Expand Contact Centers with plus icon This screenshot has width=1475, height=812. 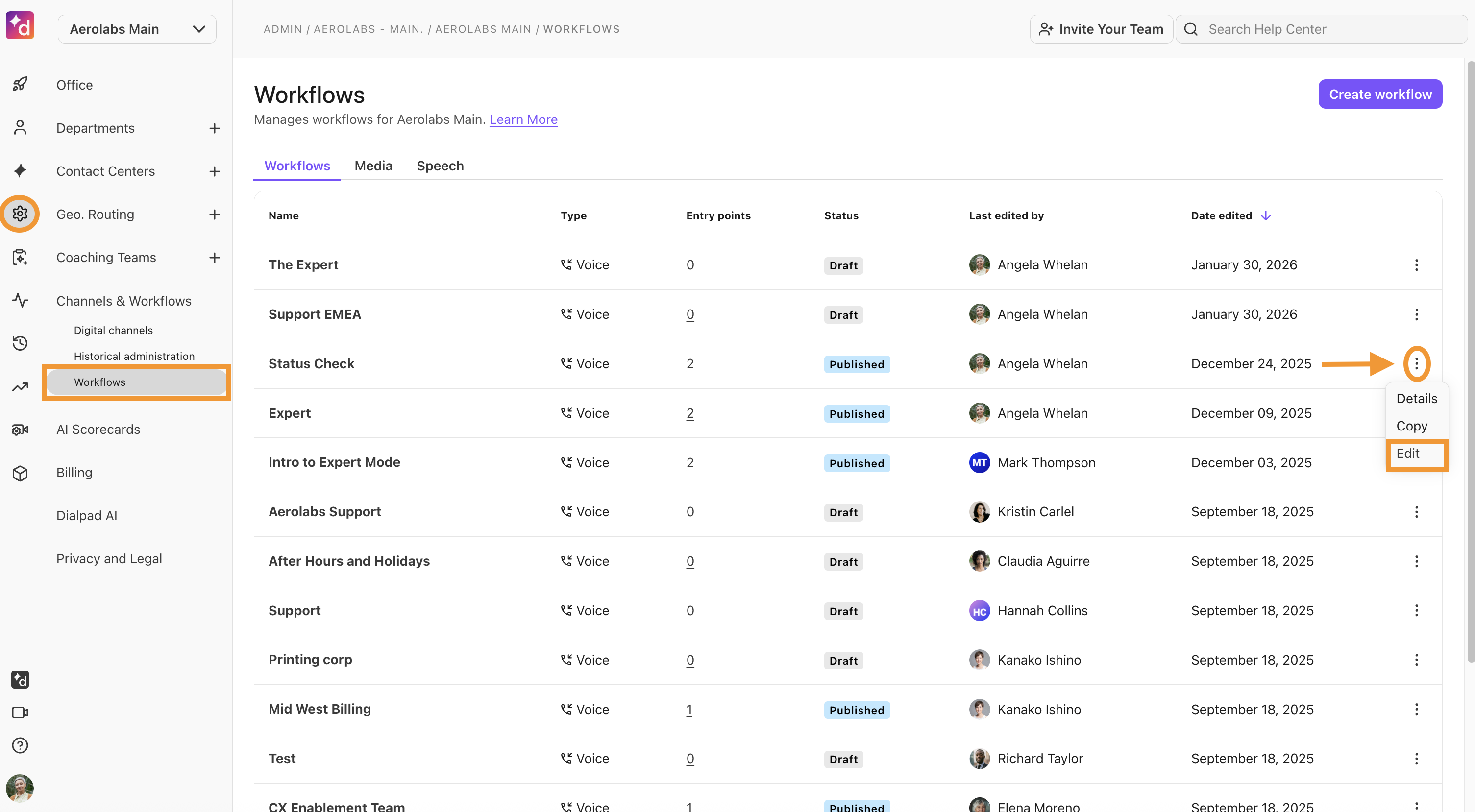point(215,171)
